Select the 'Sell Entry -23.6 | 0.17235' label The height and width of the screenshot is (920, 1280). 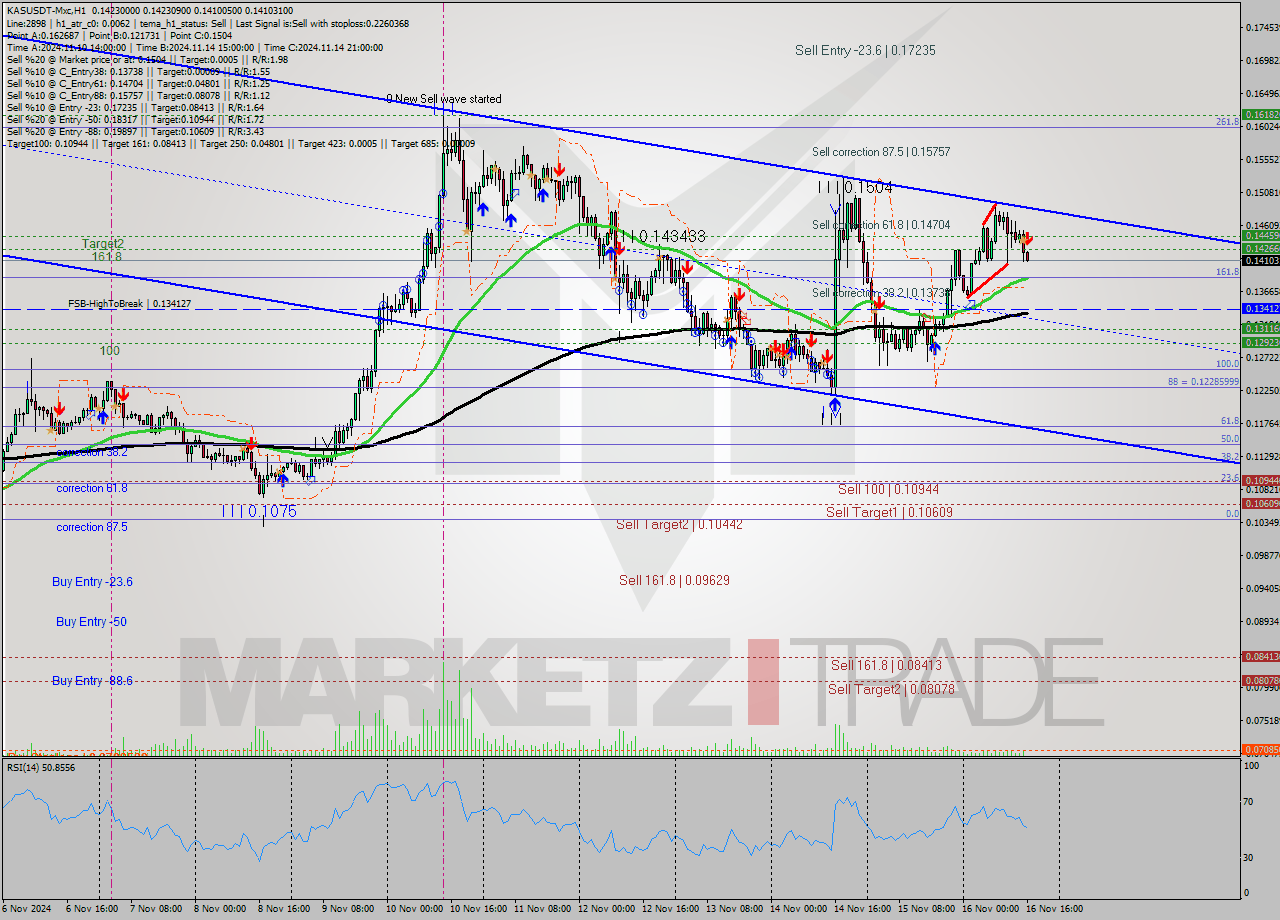coord(865,50)
